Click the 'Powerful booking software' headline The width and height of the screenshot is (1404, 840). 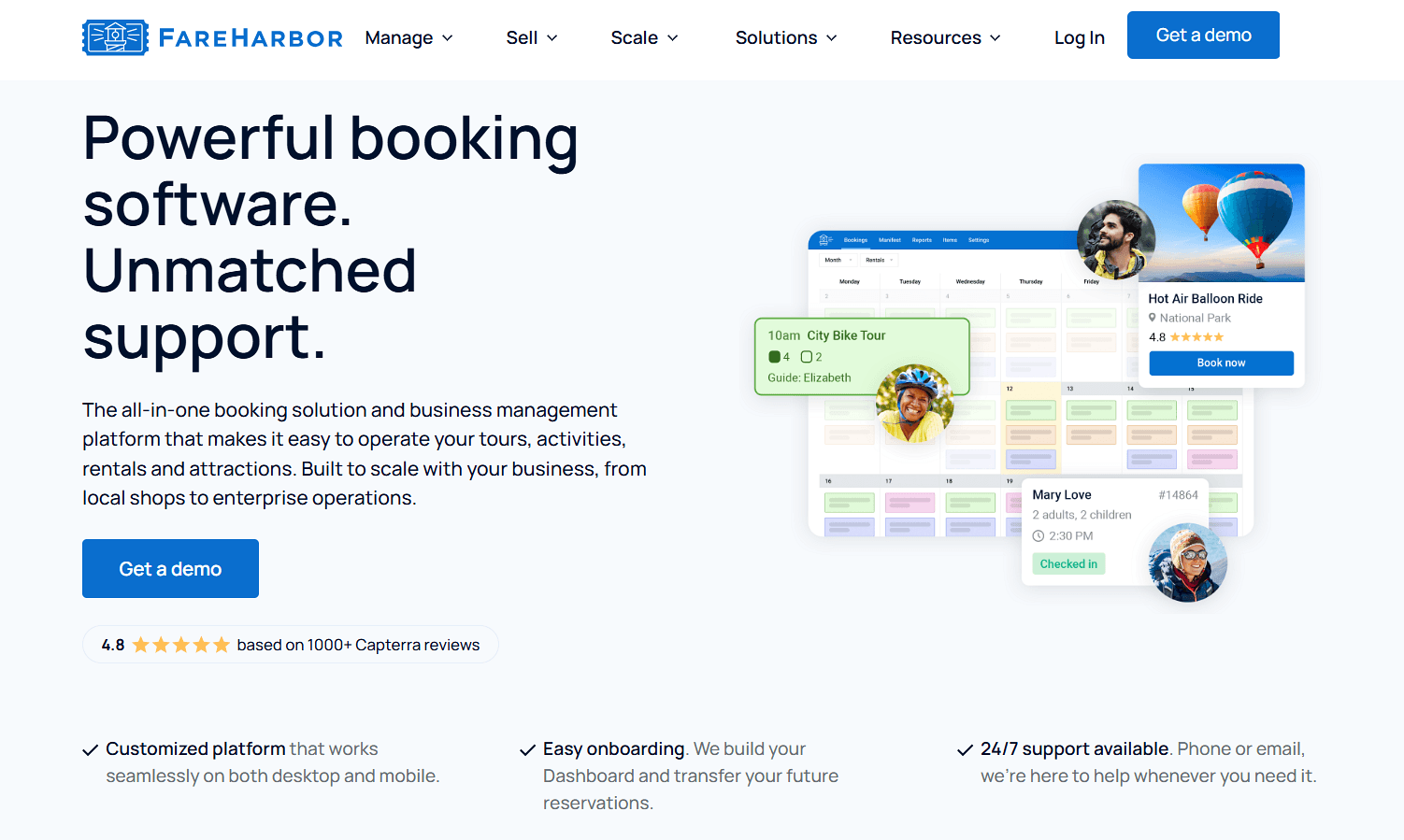click(x=331, y=171)
